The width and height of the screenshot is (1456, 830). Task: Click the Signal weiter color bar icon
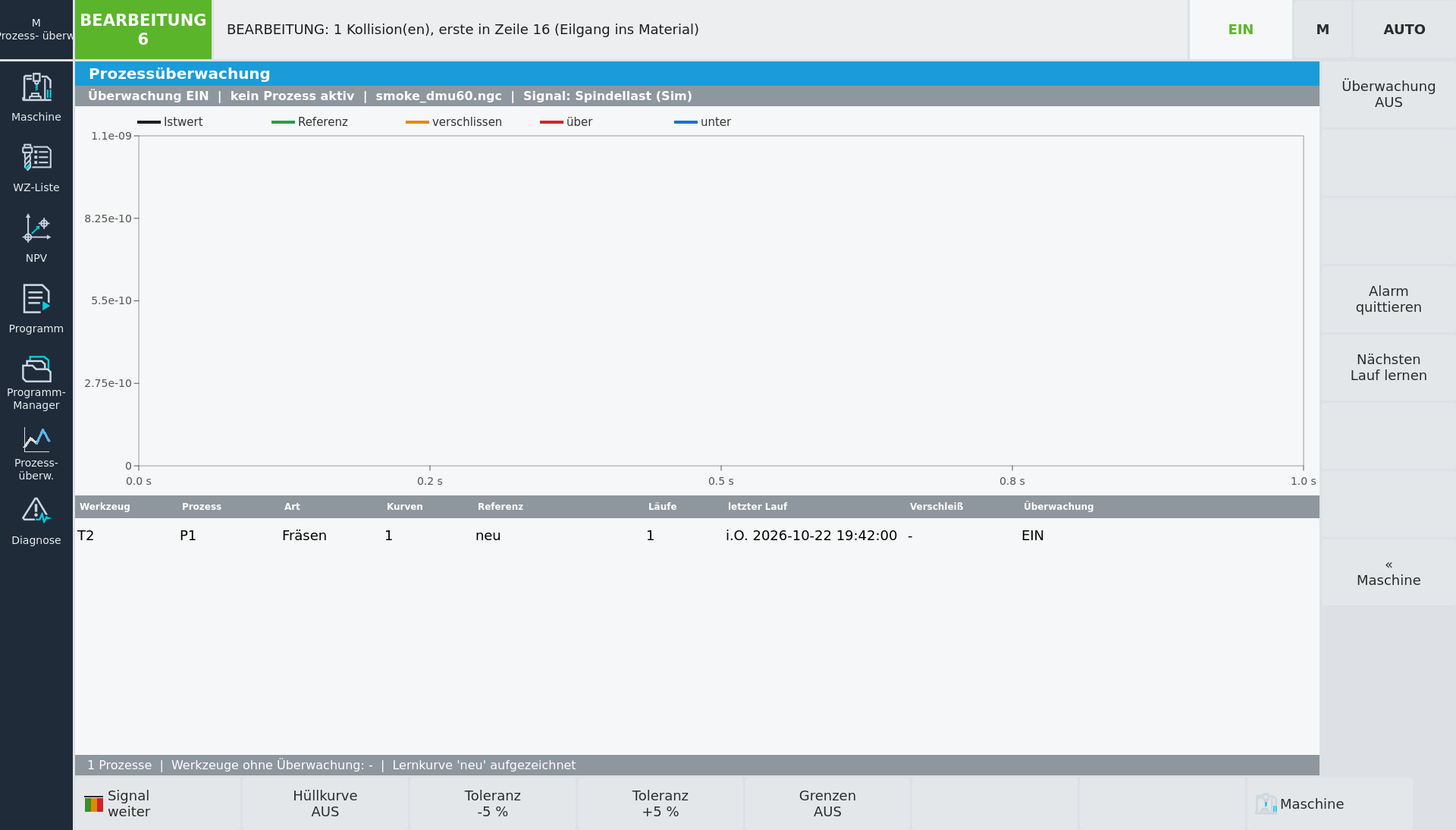93,803
